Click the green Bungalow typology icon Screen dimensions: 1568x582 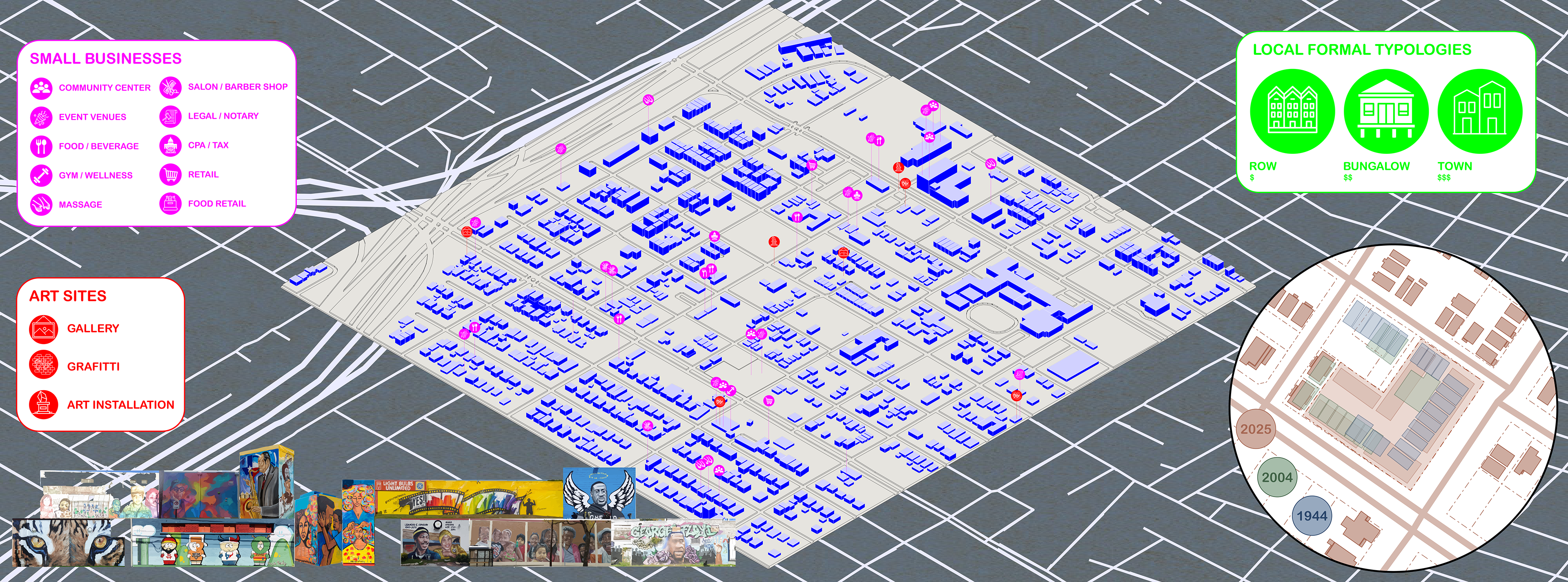pos(1386,111)
